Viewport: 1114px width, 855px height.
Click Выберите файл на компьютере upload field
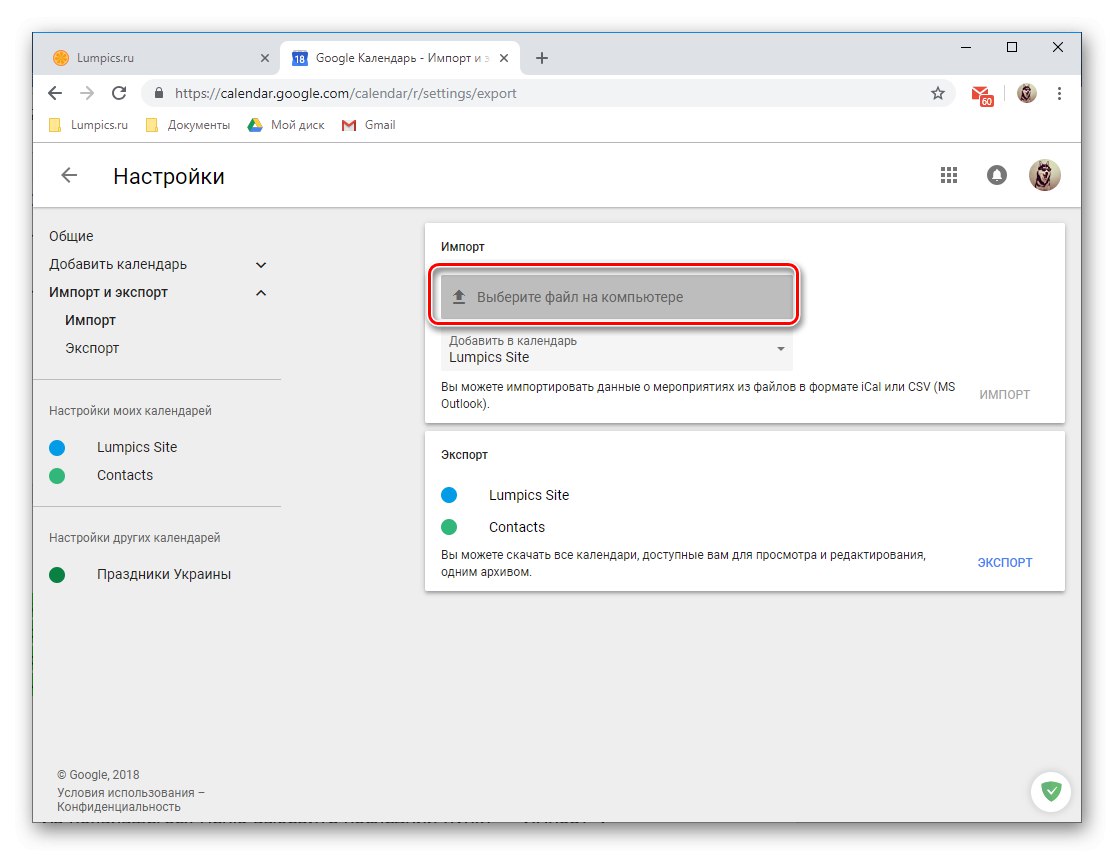[615, 296]
